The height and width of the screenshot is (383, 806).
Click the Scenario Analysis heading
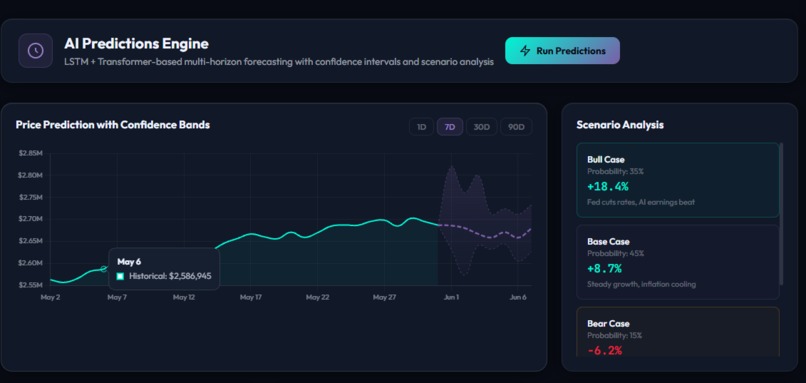click(620, 125)
